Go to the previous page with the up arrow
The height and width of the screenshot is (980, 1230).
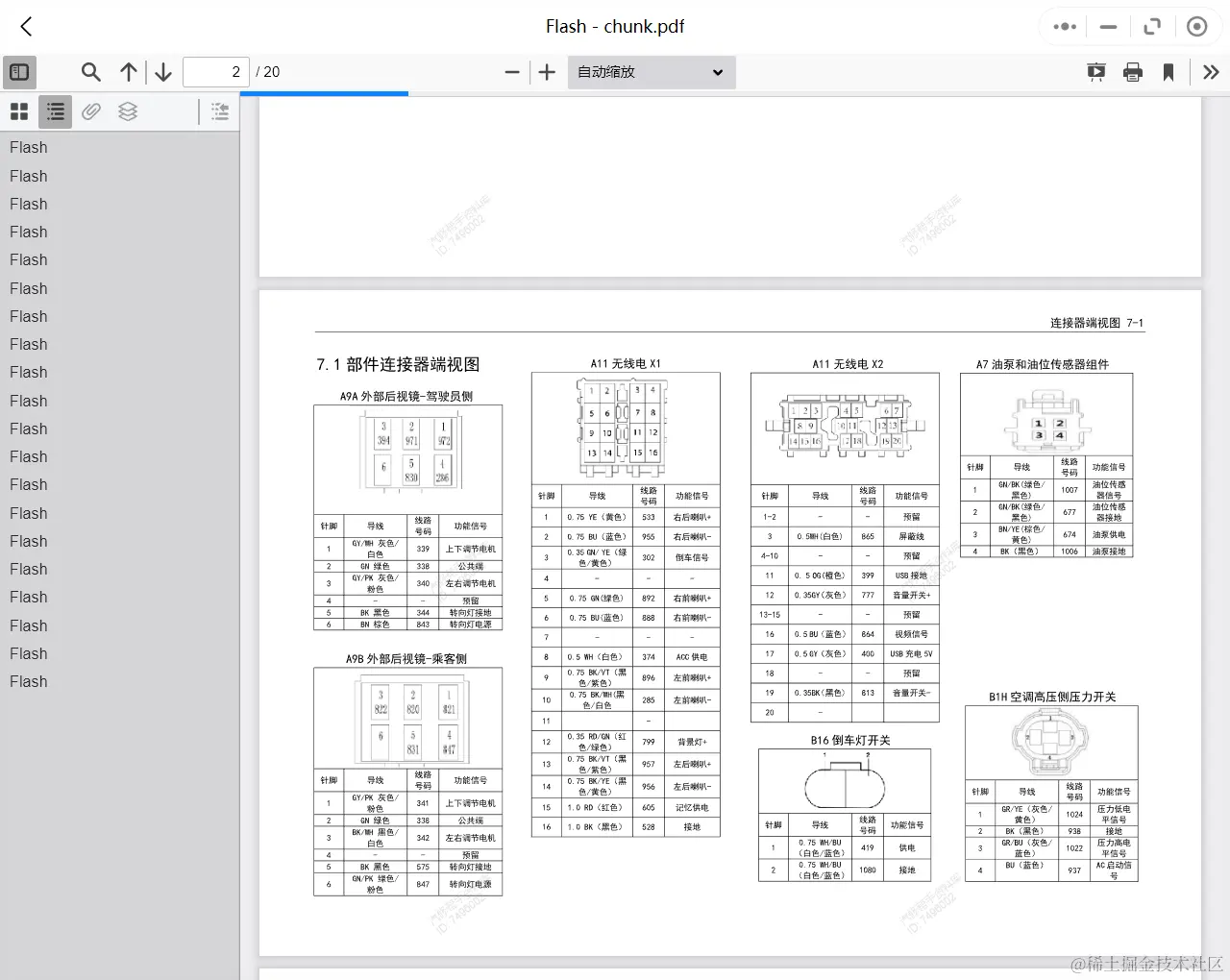click(128, 72)
